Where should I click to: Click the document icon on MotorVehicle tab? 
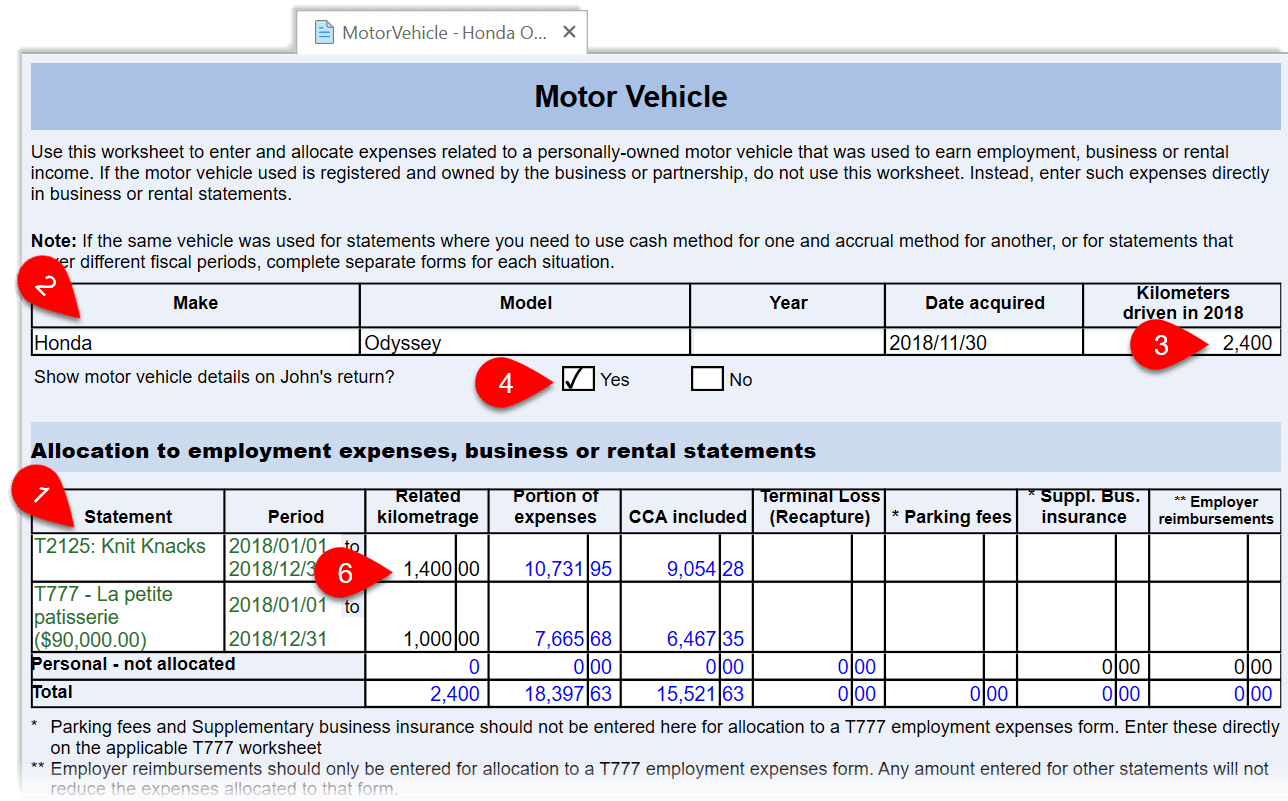324,32
